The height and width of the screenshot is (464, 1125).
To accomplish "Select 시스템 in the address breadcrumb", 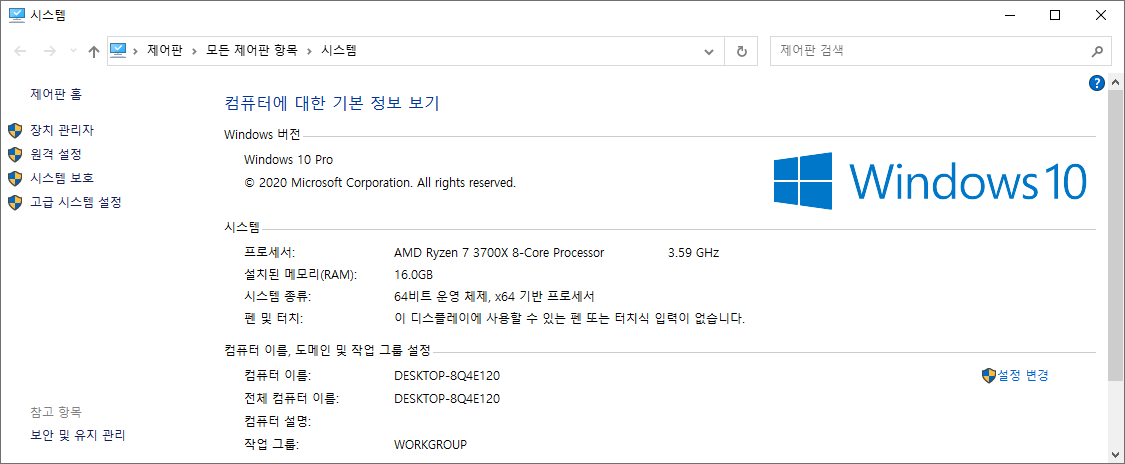I will click(x=338, y=51).
